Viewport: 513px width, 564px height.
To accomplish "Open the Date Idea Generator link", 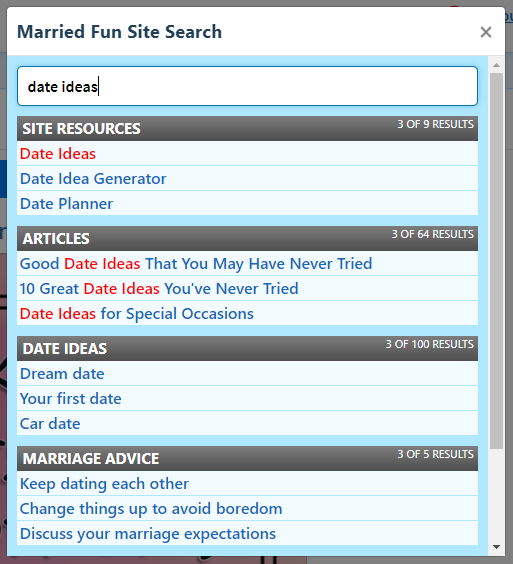I will [93, 179].
